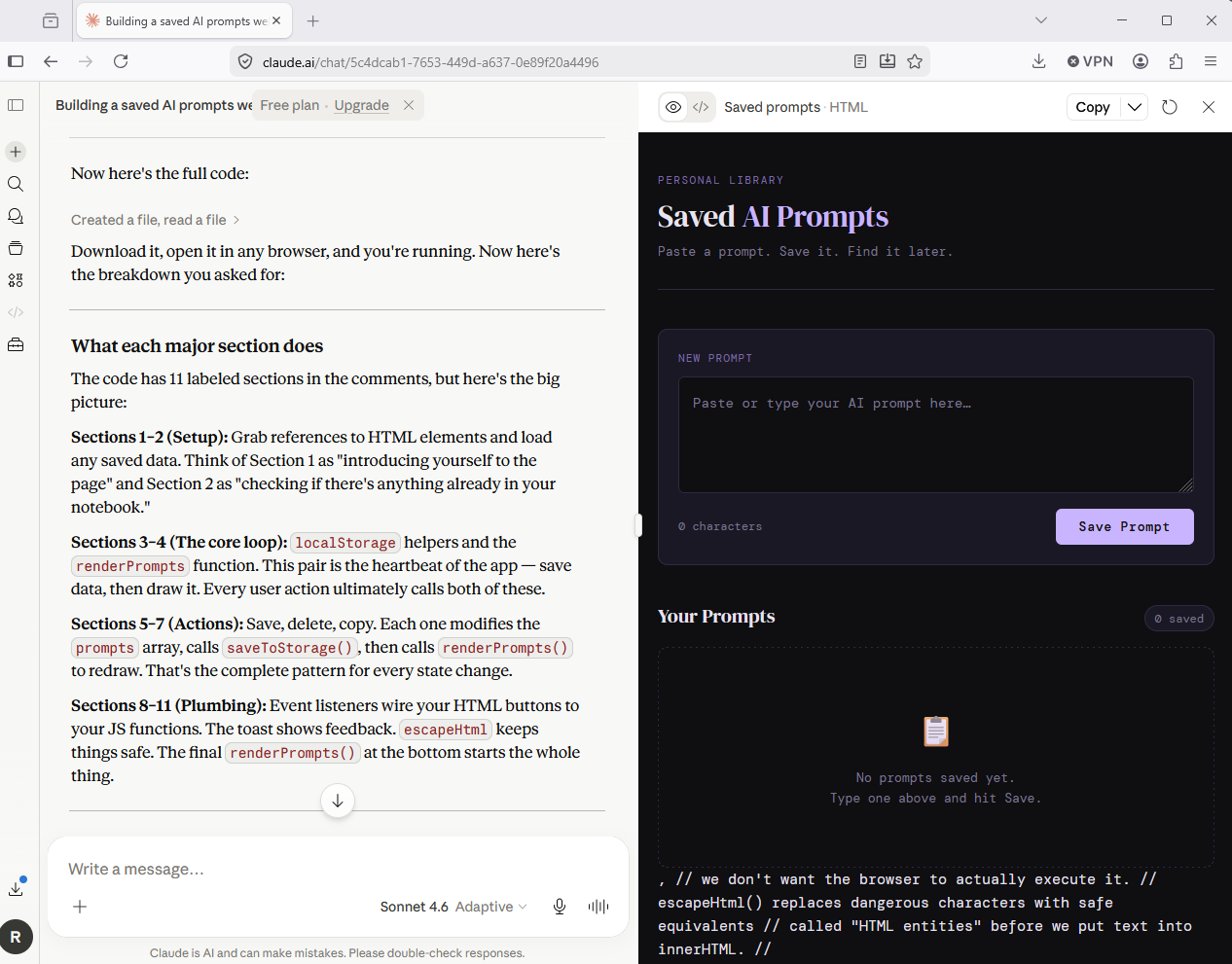Viewport: 1232px width, 964px height.
Task: Open the Copy button dropdown arrow
Action: pyautogui.click(x=1135, y=107)
